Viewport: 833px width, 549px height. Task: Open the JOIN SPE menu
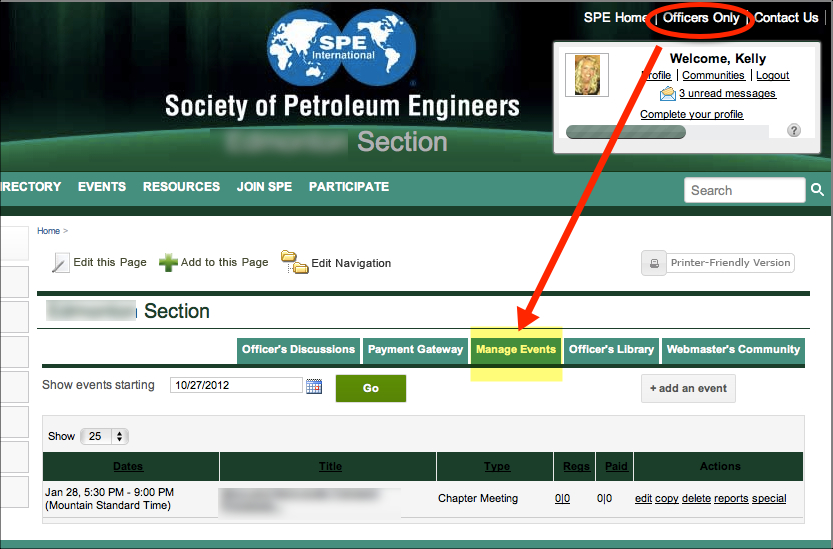pos(264,187)
